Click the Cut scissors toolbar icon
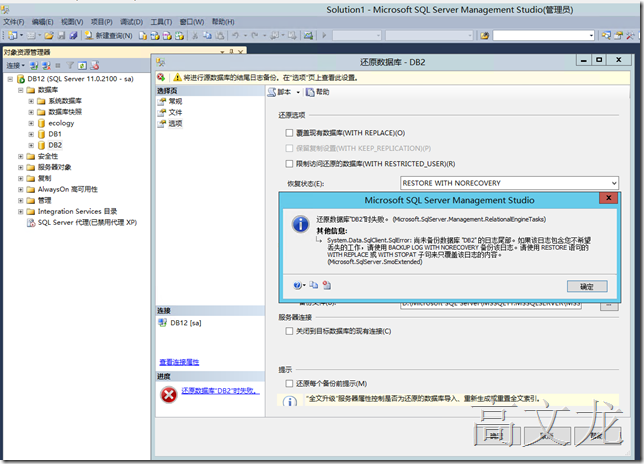644x464 pixels. click(195, 36)
